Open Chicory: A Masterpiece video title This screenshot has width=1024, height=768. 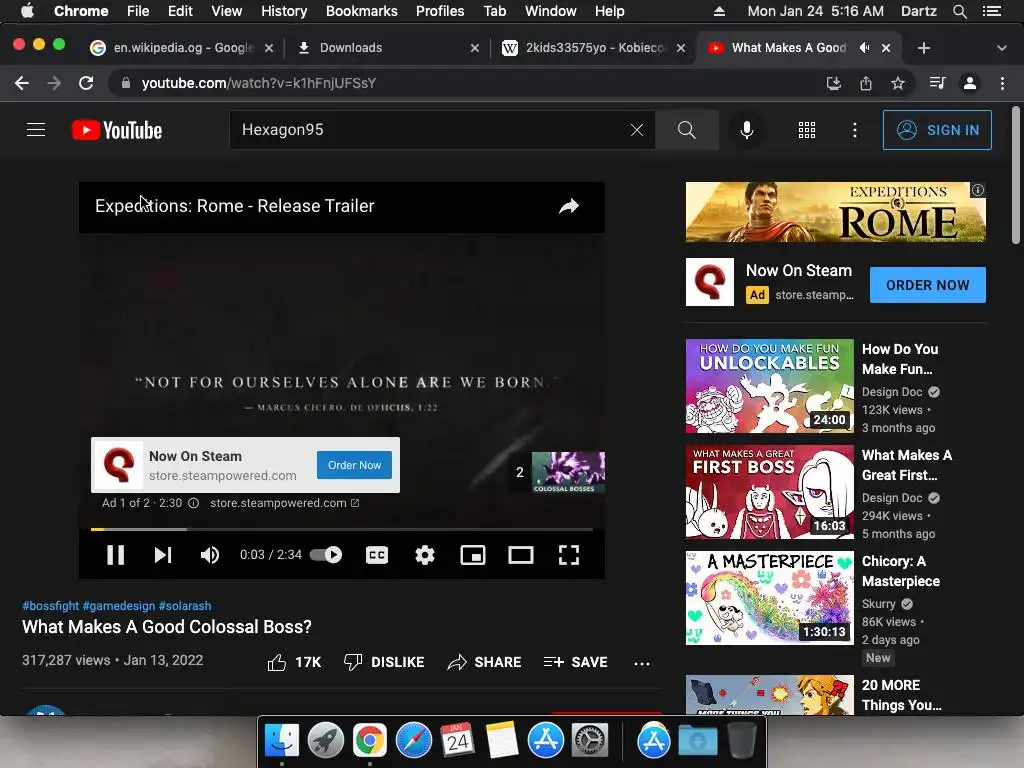(x=901, y=571)
